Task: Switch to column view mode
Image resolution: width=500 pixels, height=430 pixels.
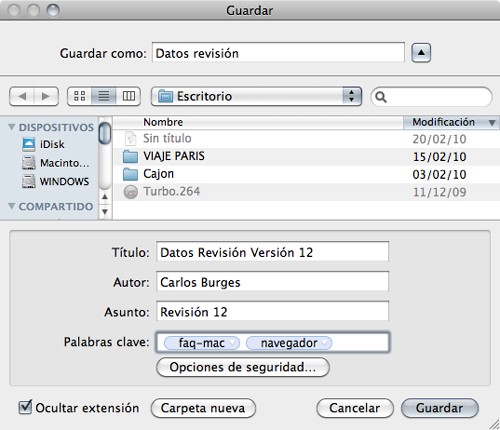Action: [128, 96]
